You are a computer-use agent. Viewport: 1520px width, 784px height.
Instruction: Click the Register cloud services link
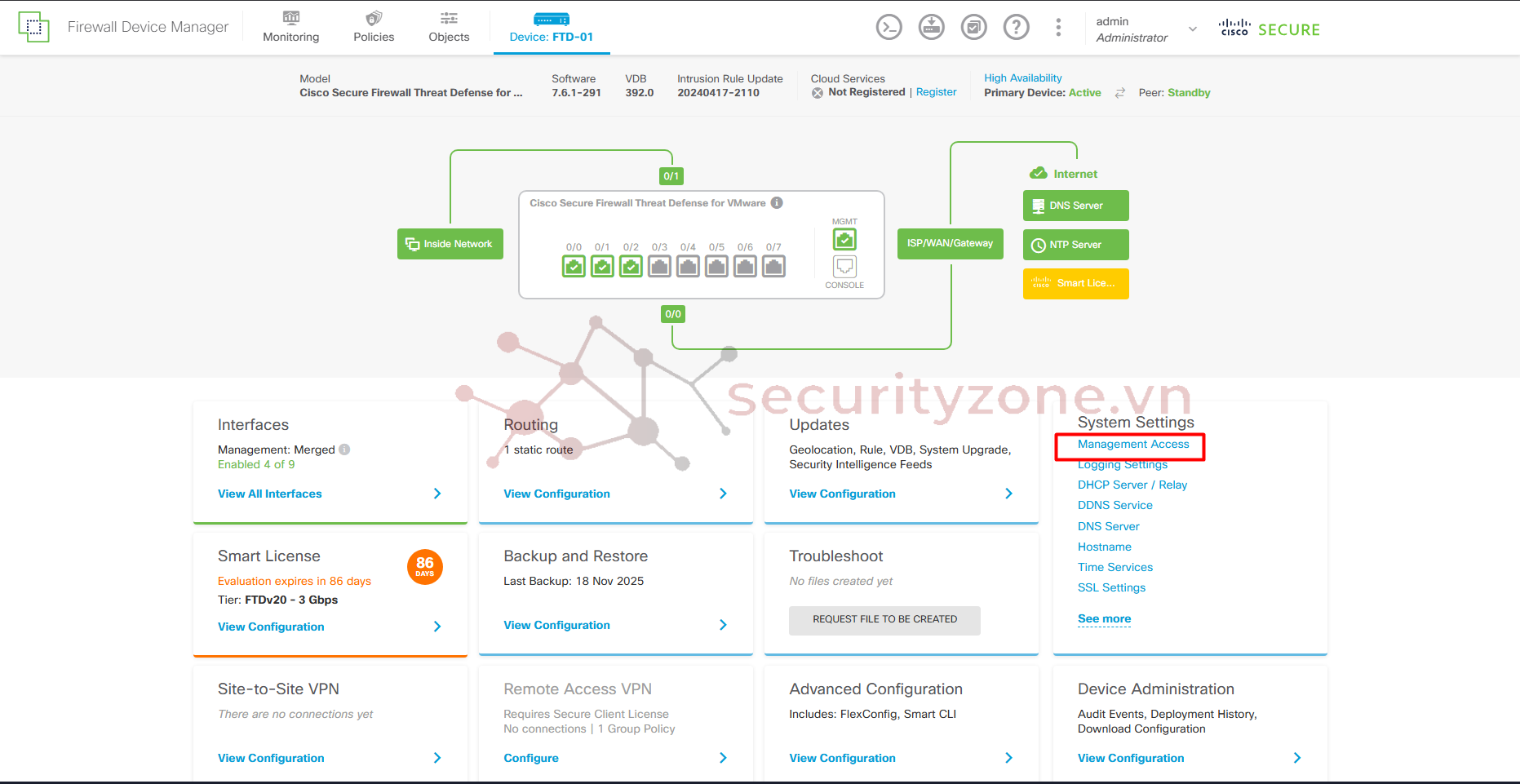[x=936, y=93]
